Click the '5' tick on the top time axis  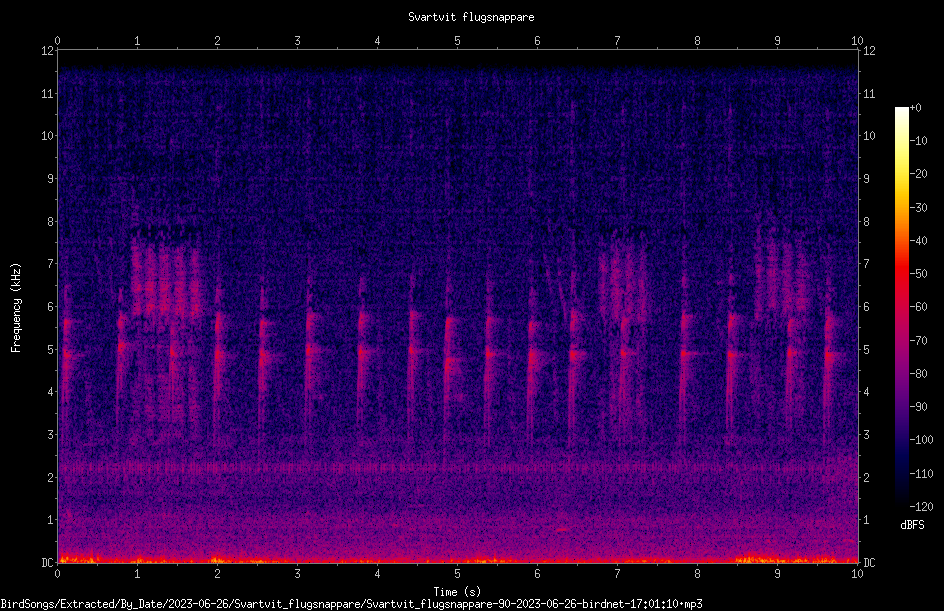coord(458,41)
